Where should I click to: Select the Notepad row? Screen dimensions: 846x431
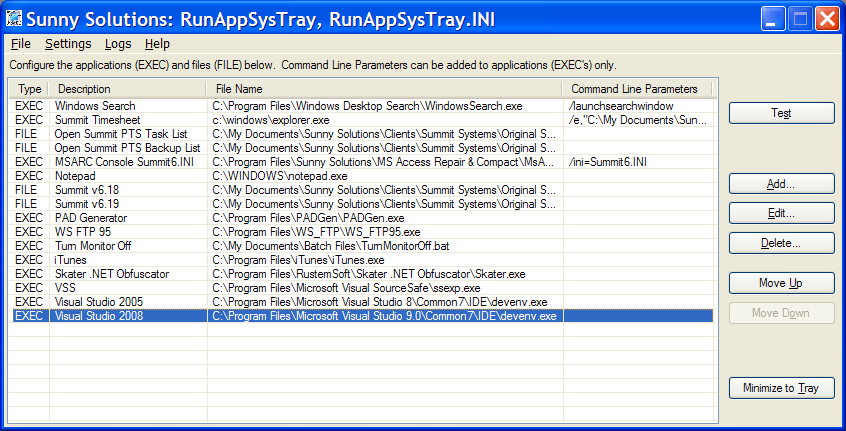(x=363, y=176)
